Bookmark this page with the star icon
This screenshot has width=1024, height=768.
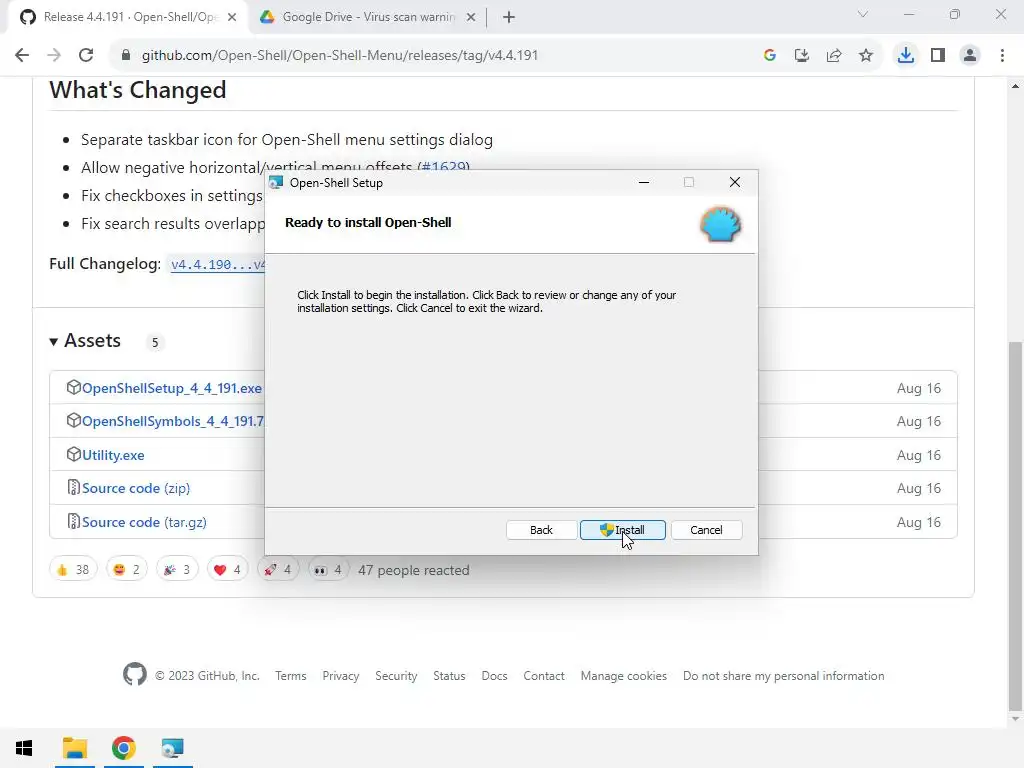[x=866, y=56]
